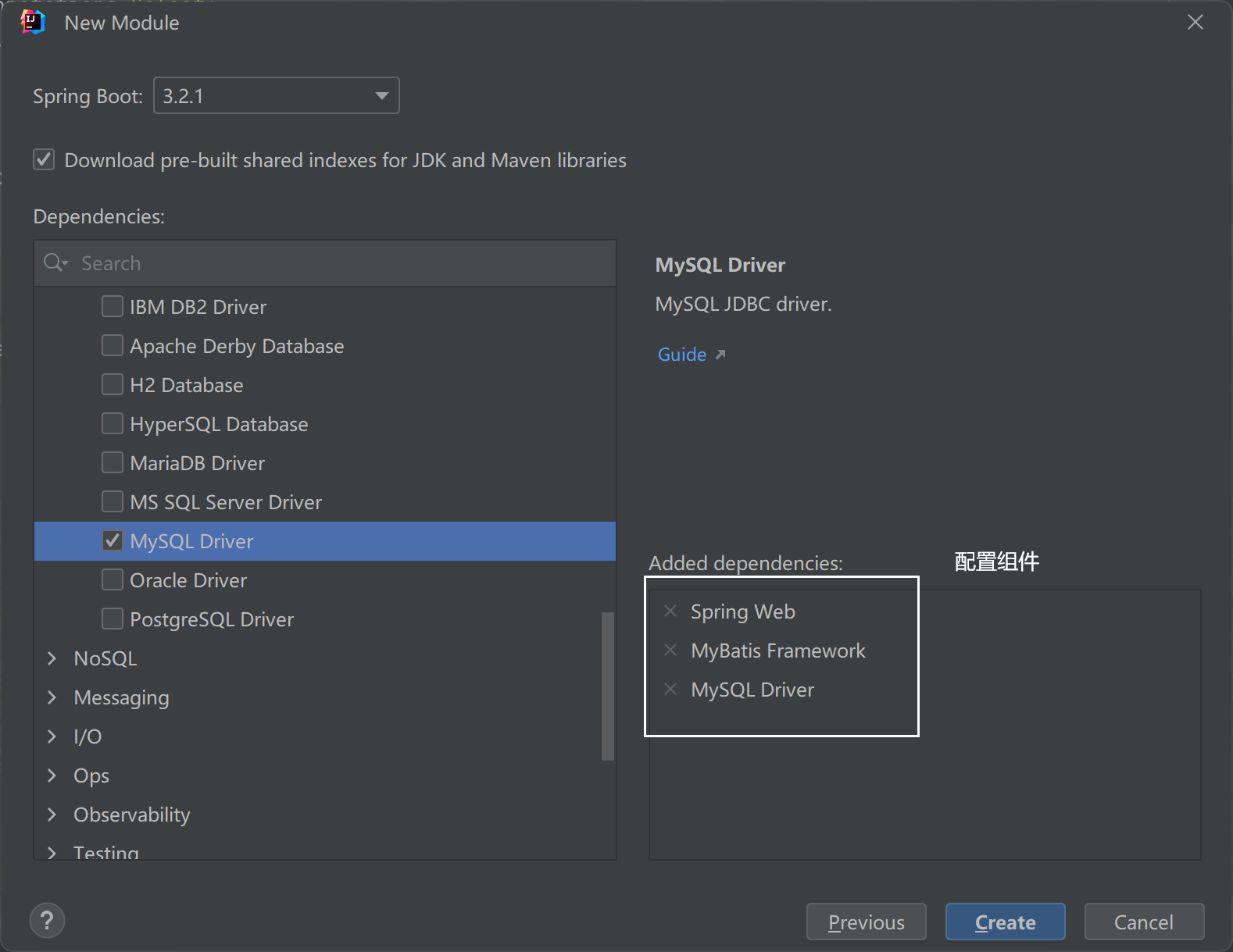Tick the MariaDB Driver checkbox
This screenshot has height=952, width=1233.
click(x=113, y=462)
